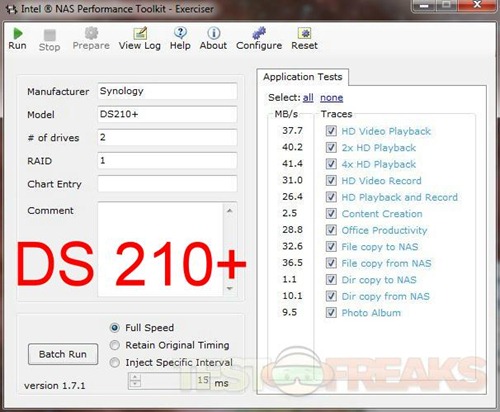Uncheck File copy to NAS
500x412 pixels.
point(331,246)
